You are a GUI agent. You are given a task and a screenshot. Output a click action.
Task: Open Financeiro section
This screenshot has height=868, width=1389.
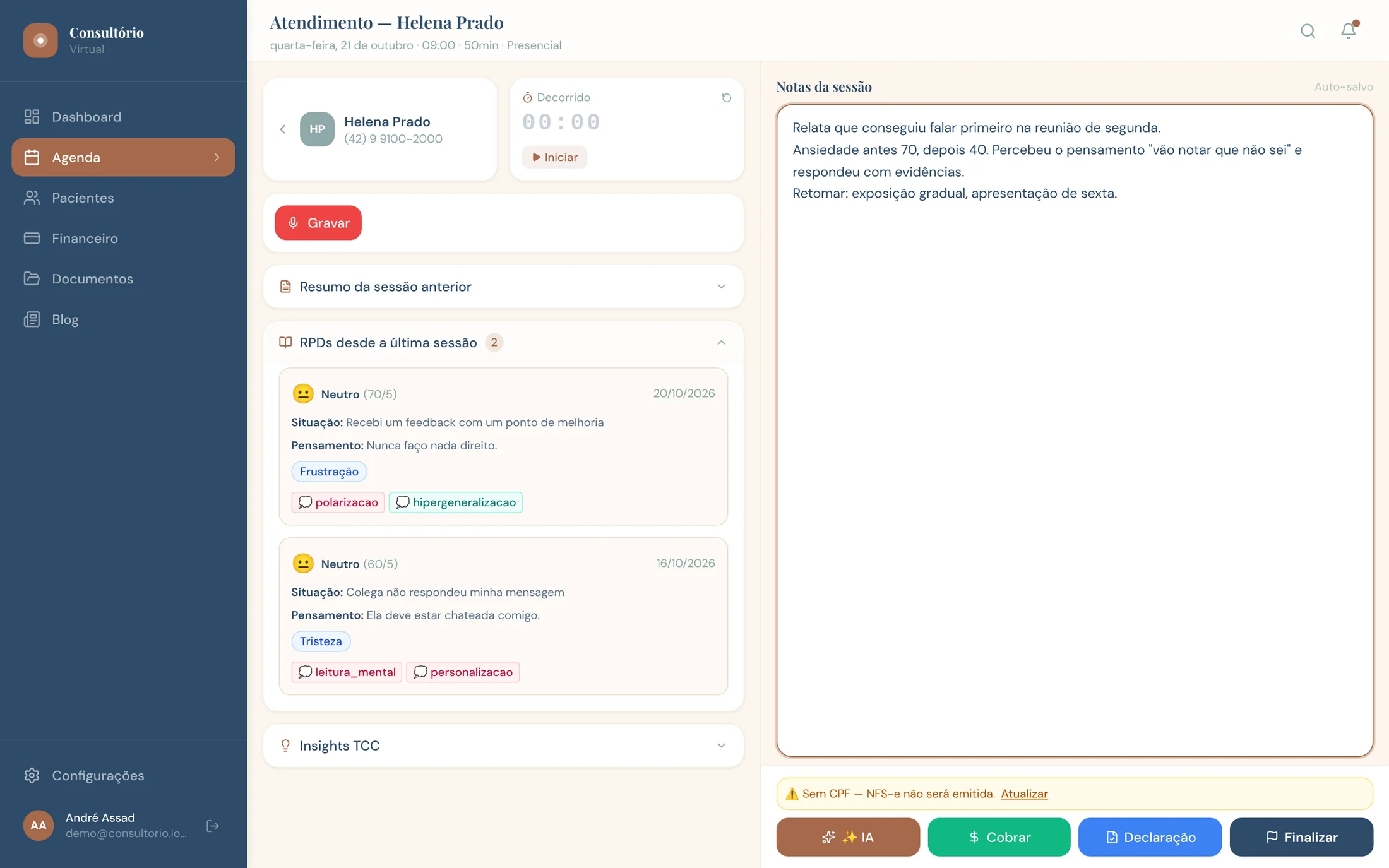123,238
